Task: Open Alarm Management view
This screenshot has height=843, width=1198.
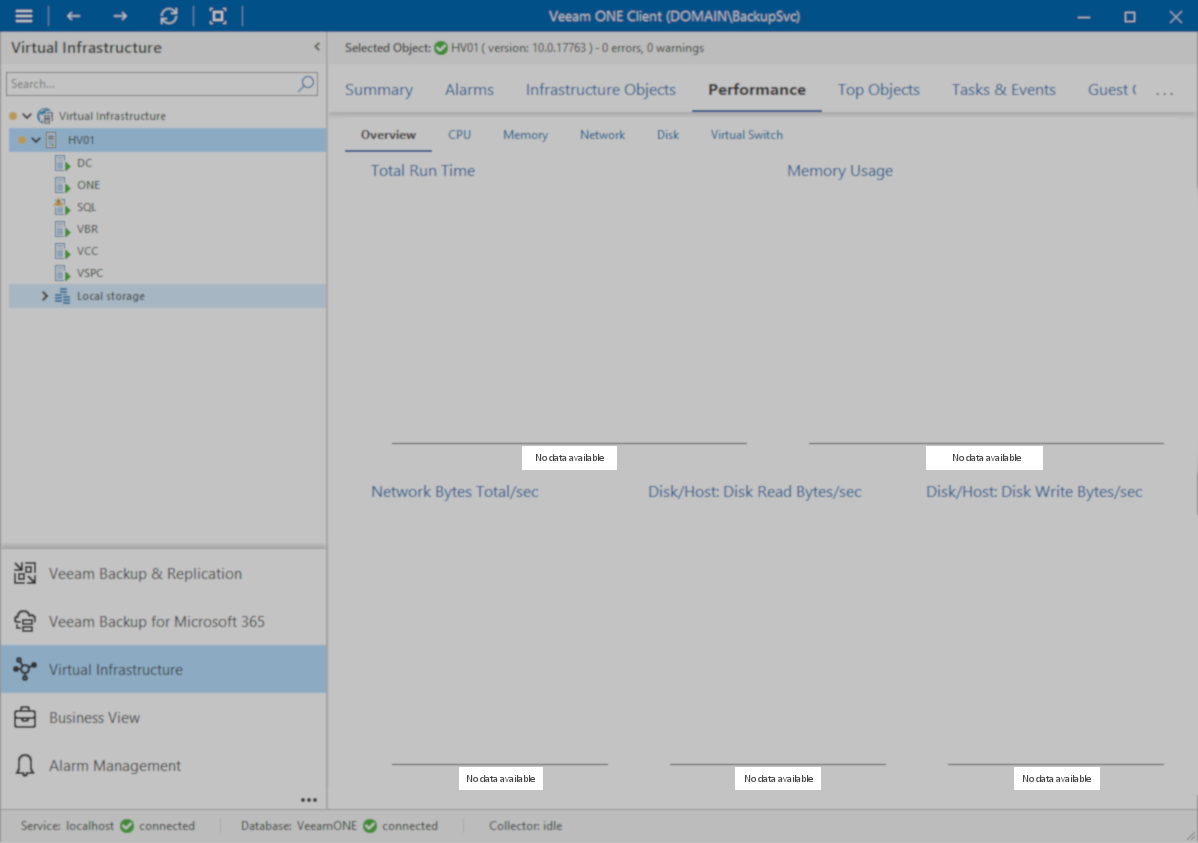Action: (164, 766)
